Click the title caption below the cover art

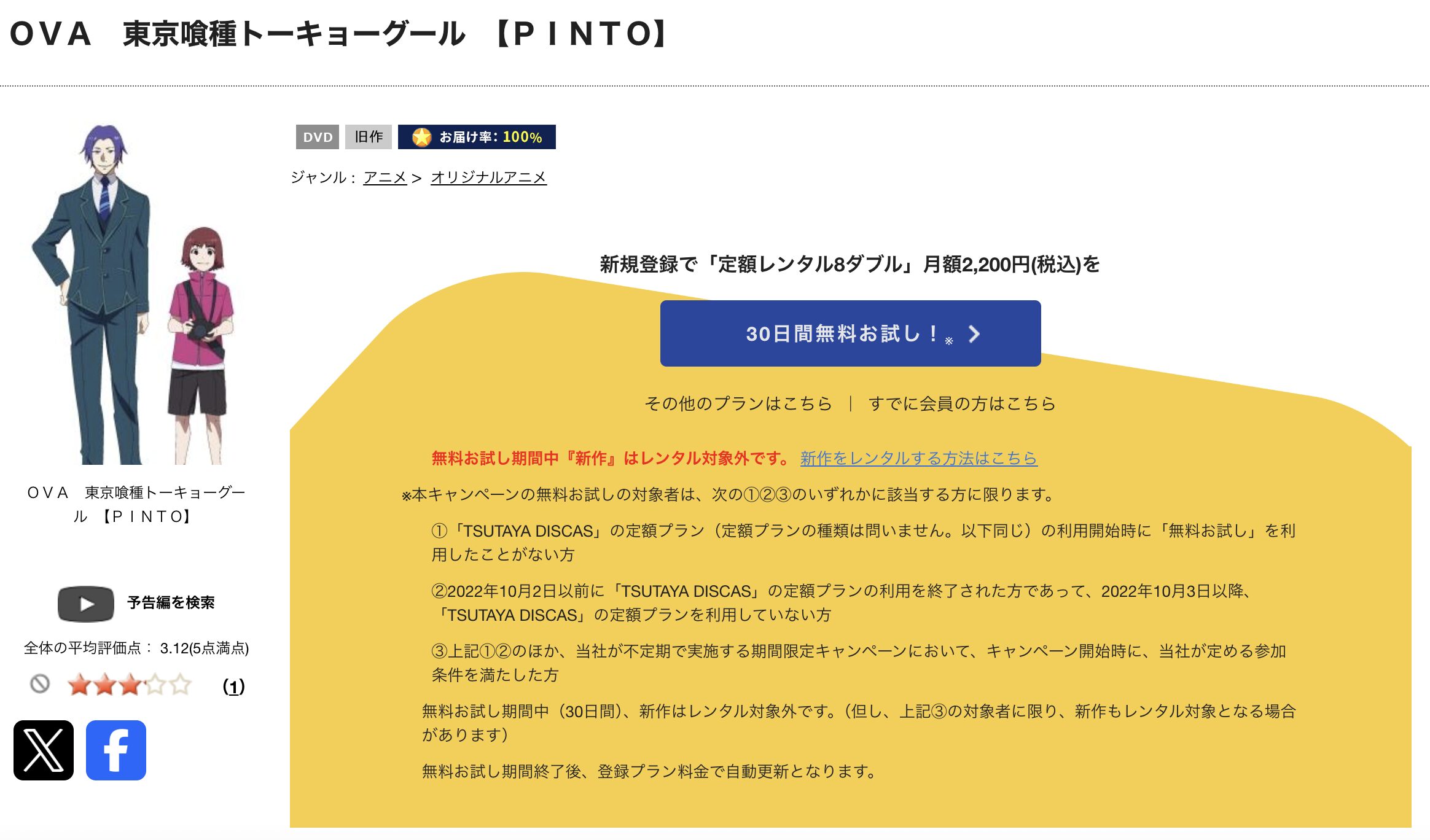(136, 504)
